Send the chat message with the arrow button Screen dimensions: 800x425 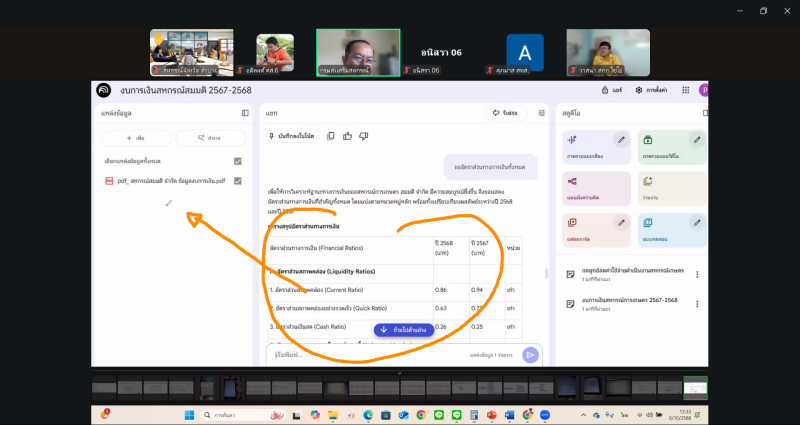pyautogui.click(x=530, y=354)
